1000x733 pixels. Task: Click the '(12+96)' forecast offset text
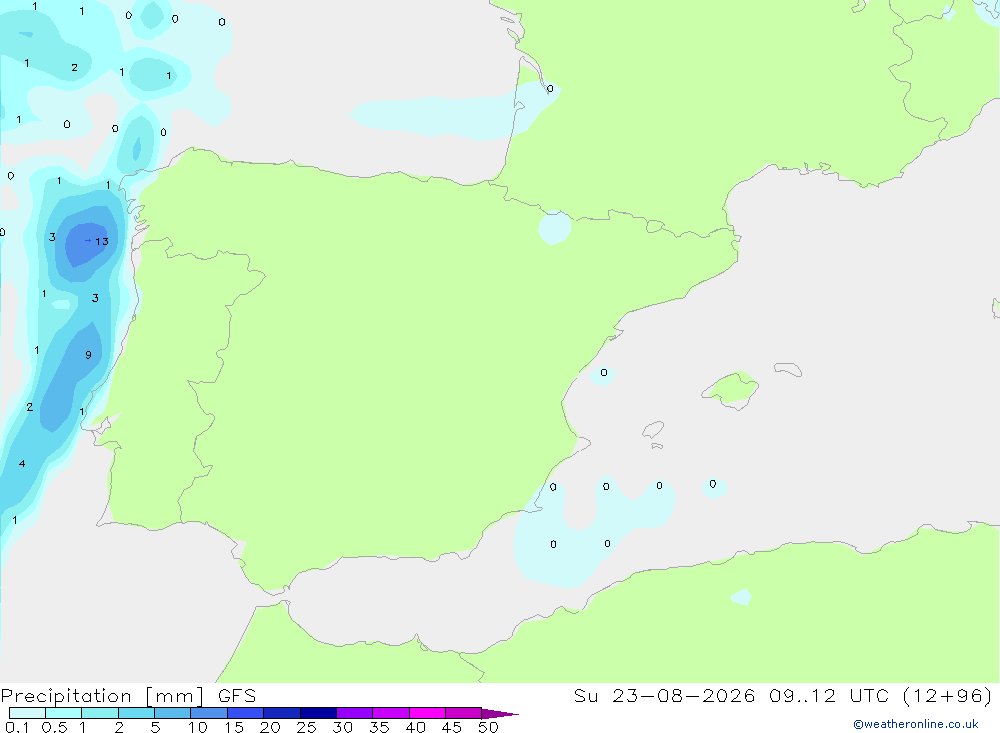click(948, 696)
